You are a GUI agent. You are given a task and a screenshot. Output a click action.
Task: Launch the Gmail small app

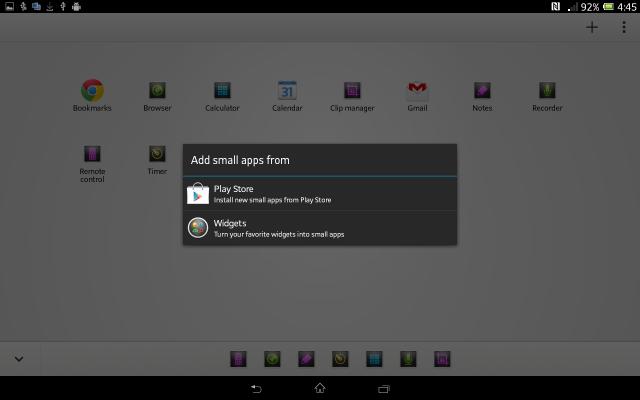coord(417,96)
